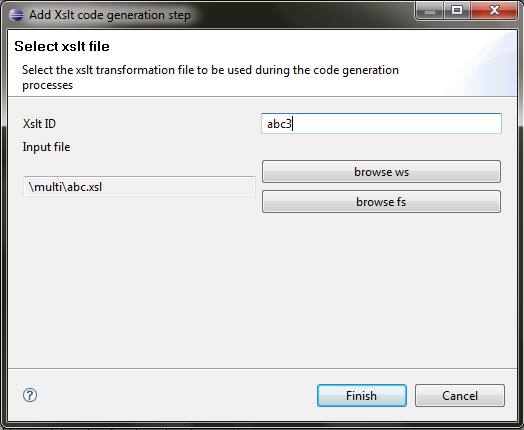The width and height of the screenshot is (524, 430).
Task: Click the input file path \multi\abc.xsl field
Action: (139, 187)
